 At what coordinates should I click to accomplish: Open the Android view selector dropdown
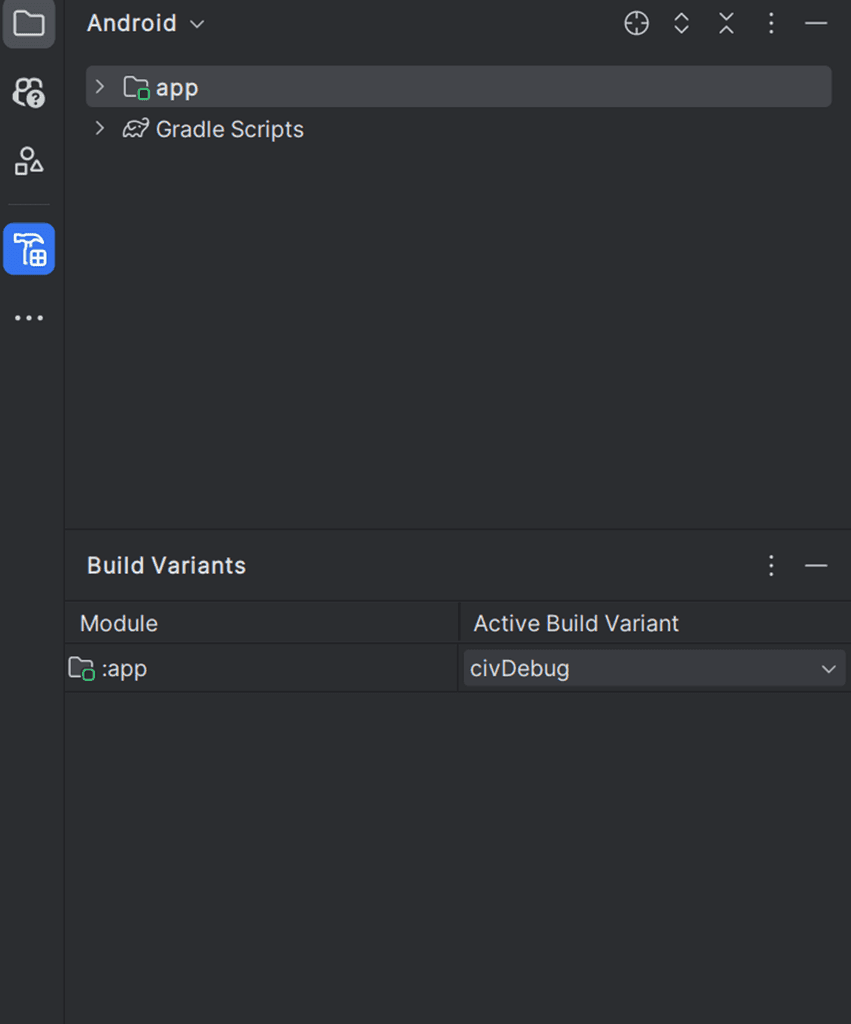(x=146, y=23)
